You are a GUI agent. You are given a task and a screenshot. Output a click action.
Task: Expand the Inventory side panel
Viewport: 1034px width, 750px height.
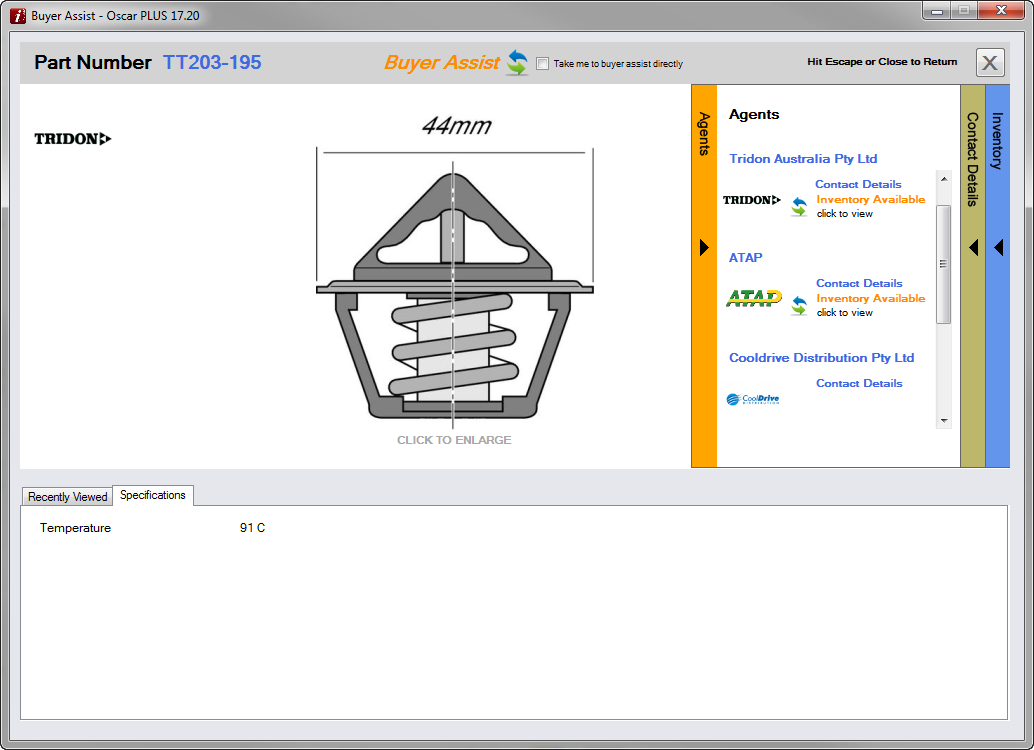[x=998, y=247]
